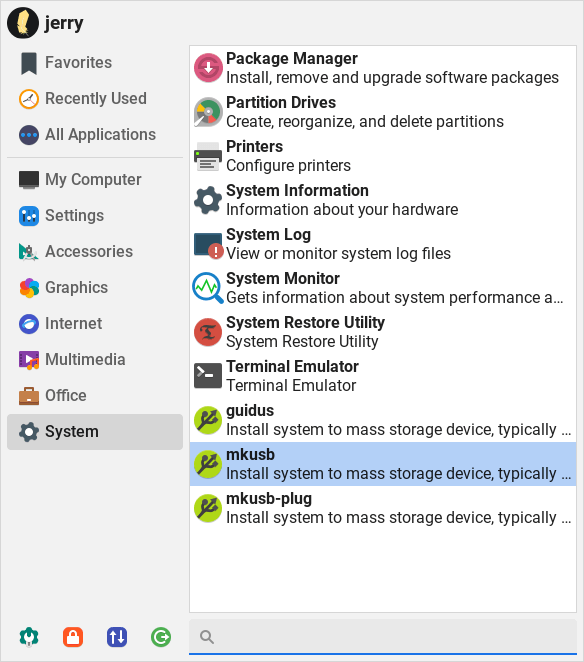Open the switch user arrows icon
This screenshot has height=662, width=584.
tap(117, 637)
